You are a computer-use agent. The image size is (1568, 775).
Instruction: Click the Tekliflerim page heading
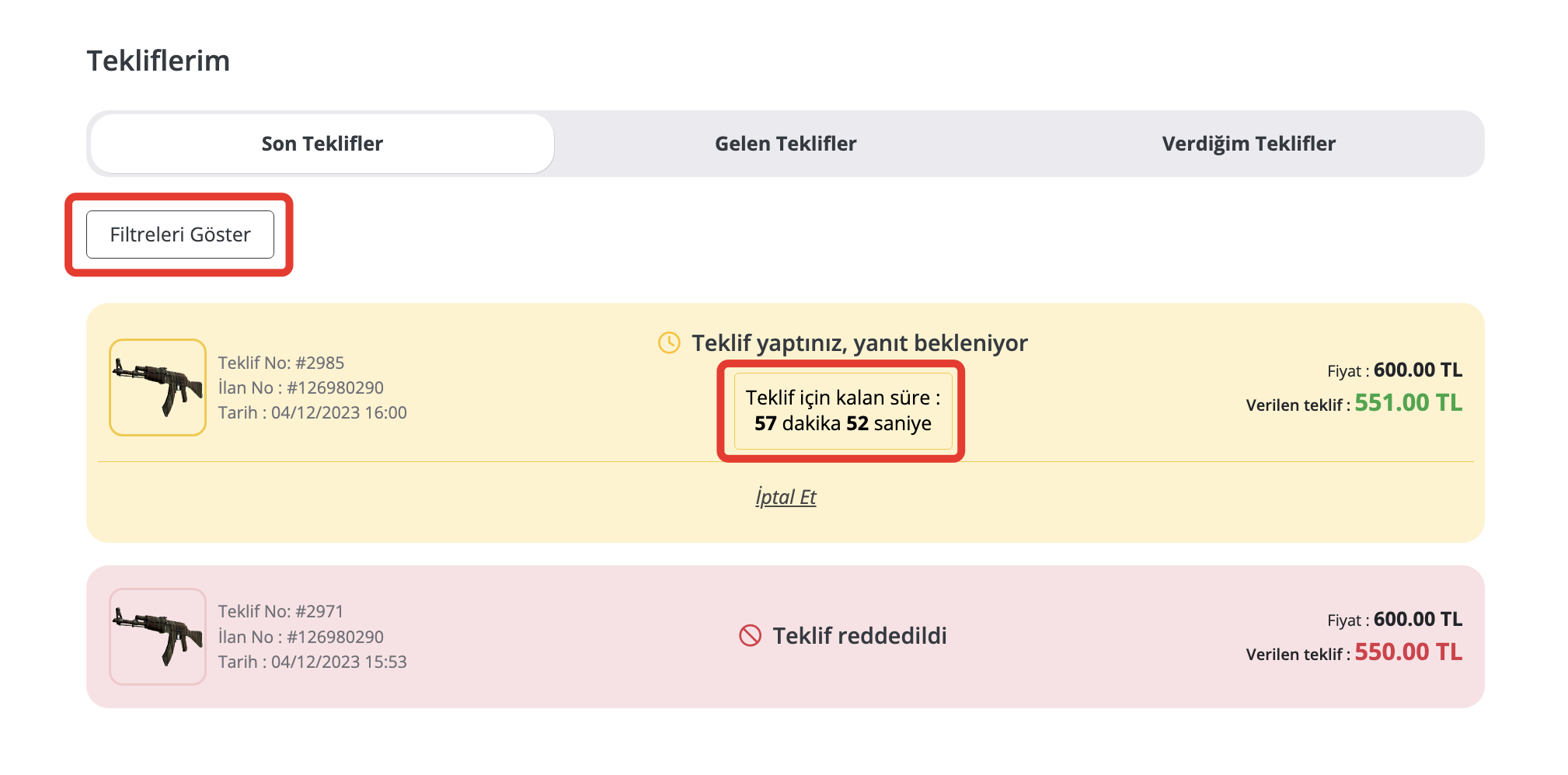[x=159, y=61]
